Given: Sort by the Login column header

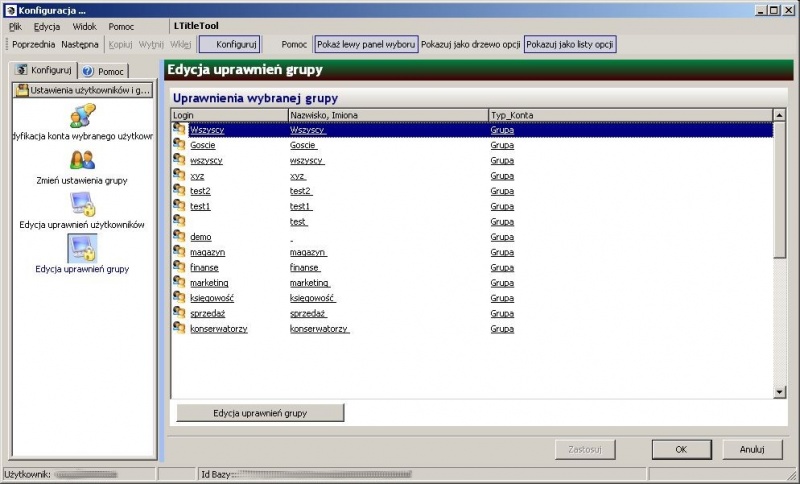Looking at the screenshot, I should click(230, 115).
